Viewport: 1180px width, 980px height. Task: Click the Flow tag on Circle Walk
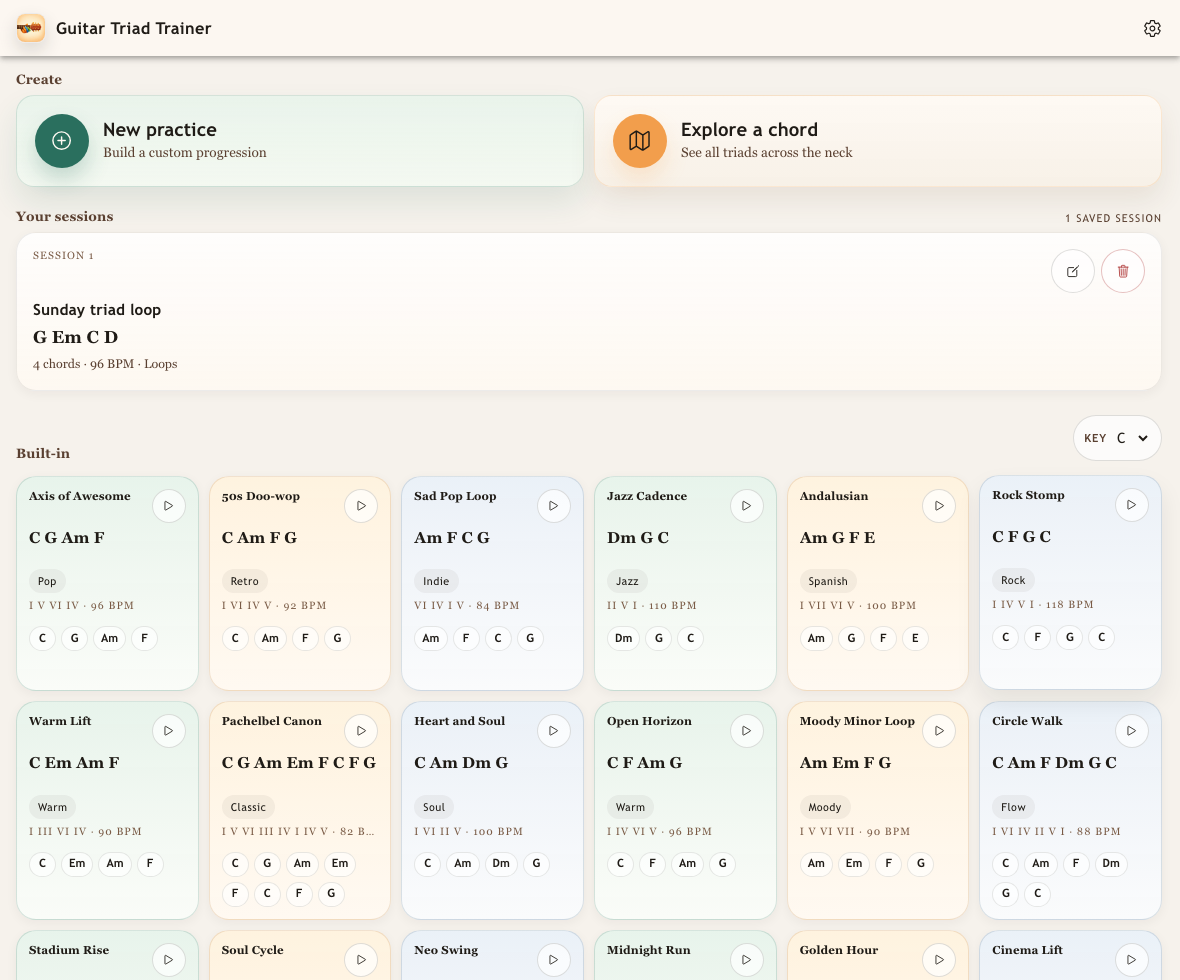[1014, 807]
